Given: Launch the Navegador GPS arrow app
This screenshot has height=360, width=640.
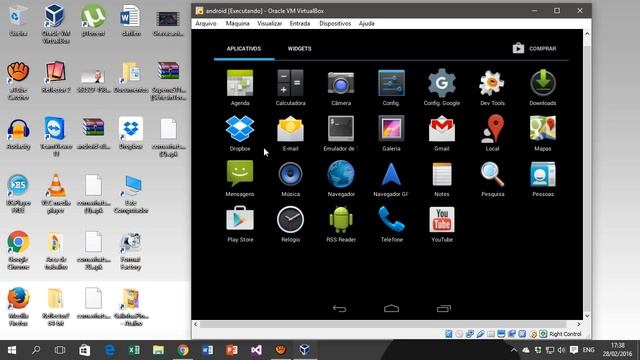Looking at the screenshot, I should click(391, 178).
